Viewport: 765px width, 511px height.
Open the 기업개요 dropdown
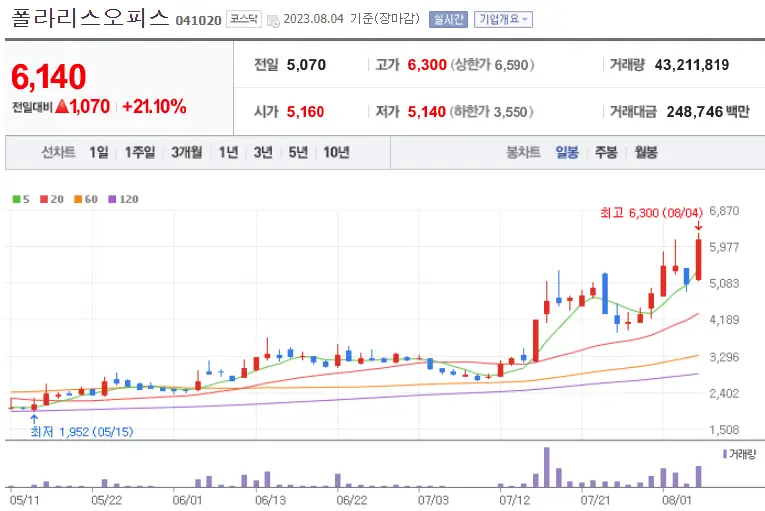(503, 20)
